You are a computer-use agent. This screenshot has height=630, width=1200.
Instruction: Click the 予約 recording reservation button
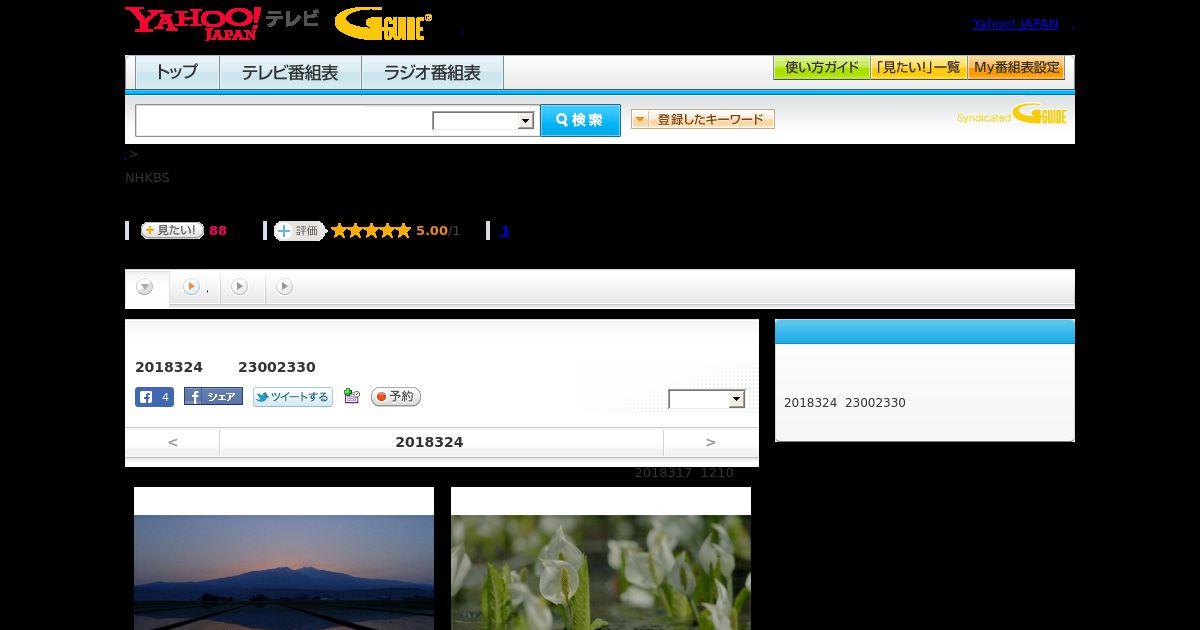396,397
